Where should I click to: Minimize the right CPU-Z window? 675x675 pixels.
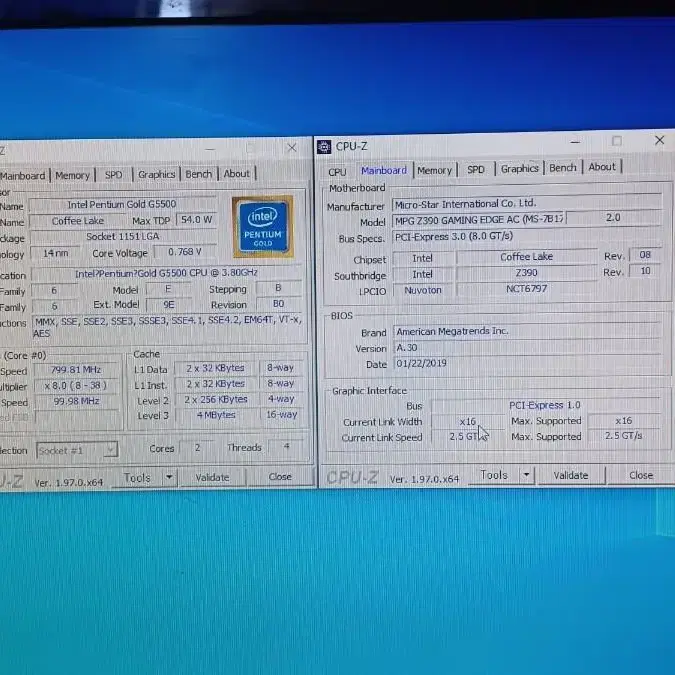click(x=575, y=142)
